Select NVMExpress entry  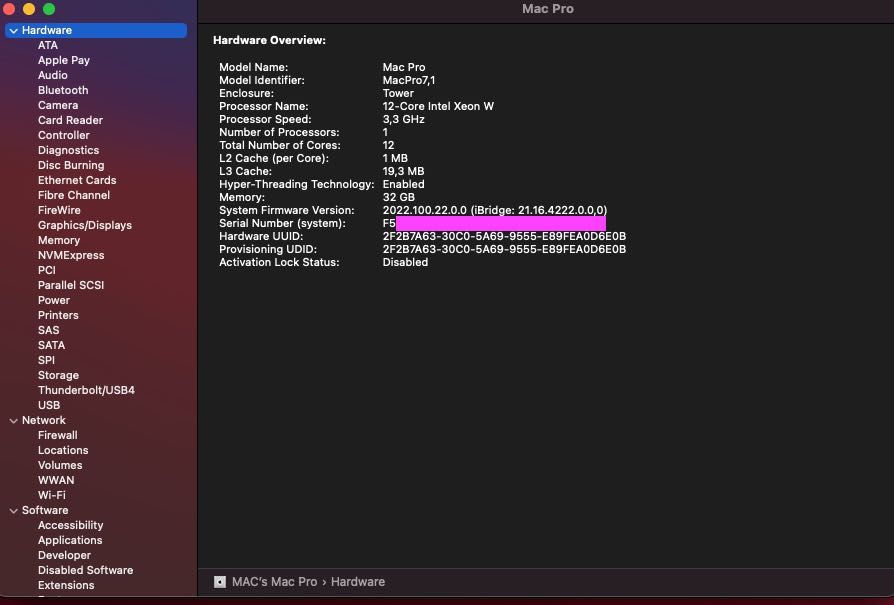coord(71,255)
